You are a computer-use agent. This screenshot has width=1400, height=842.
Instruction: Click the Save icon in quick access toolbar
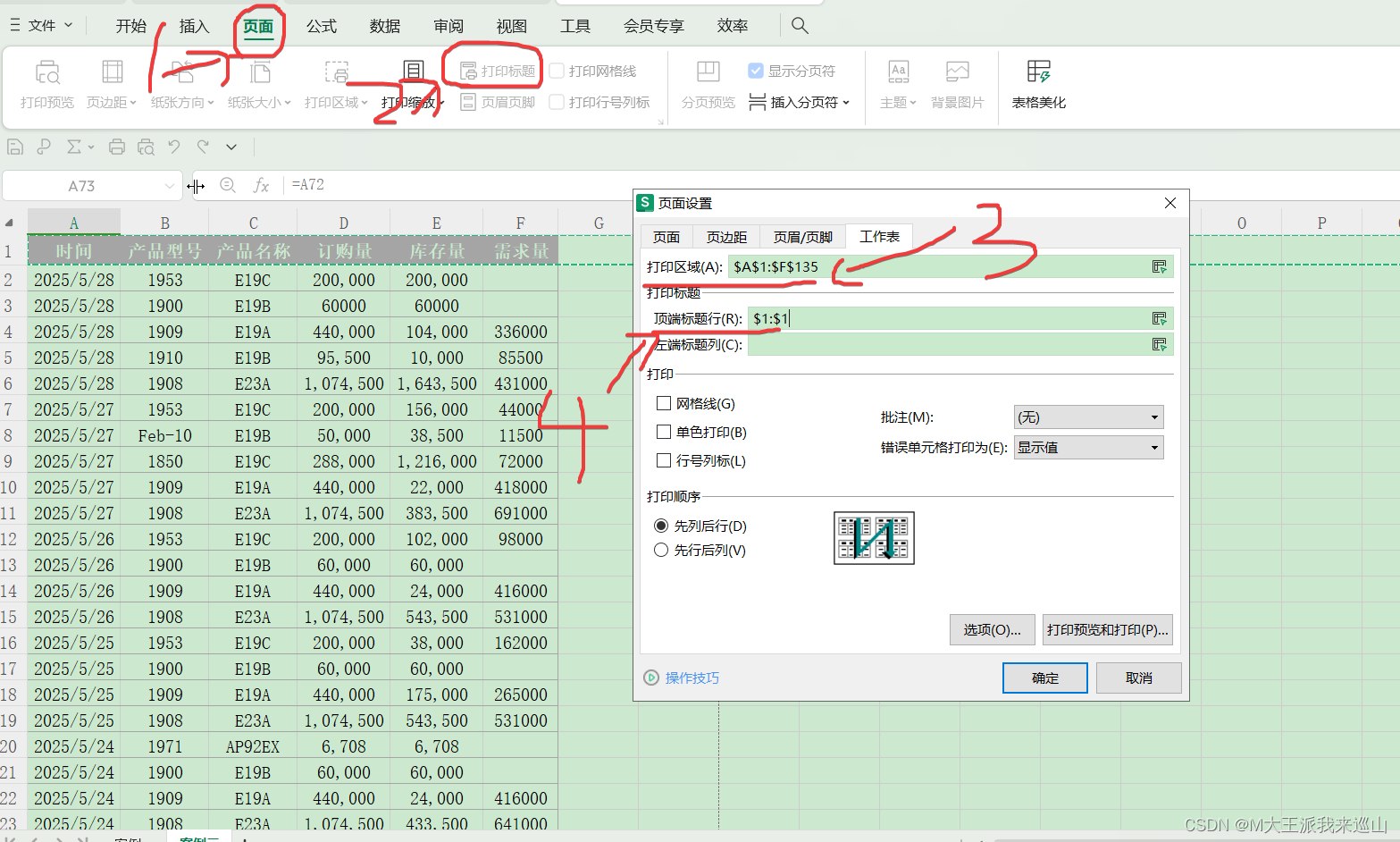[x=15, y=147]
